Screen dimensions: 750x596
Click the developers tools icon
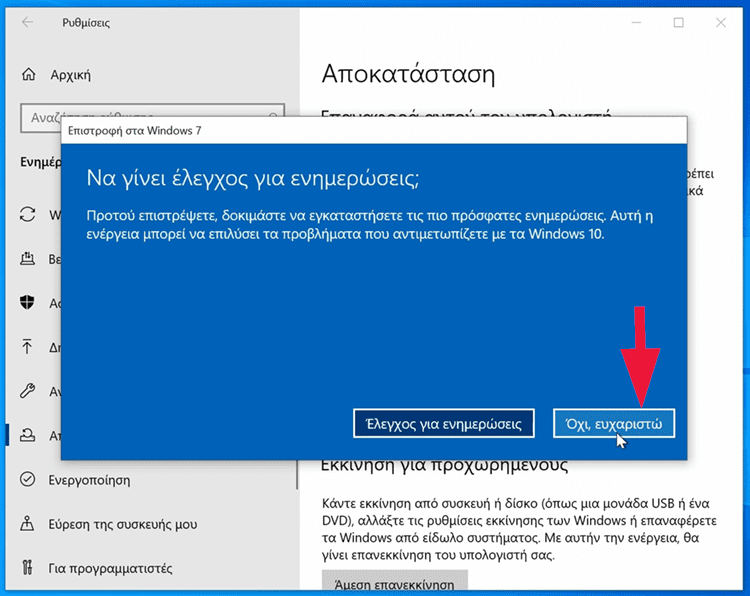point(27,568)
